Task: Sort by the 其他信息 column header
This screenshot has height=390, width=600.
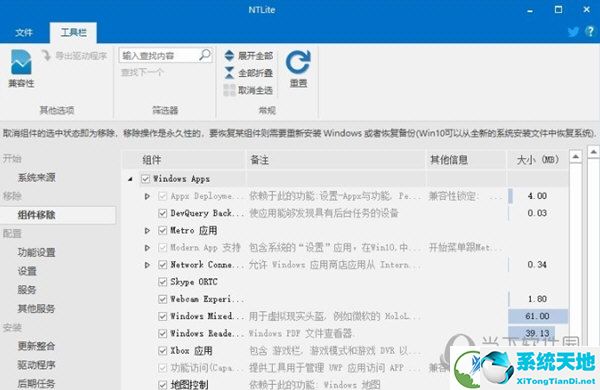Action: point(466,160)
